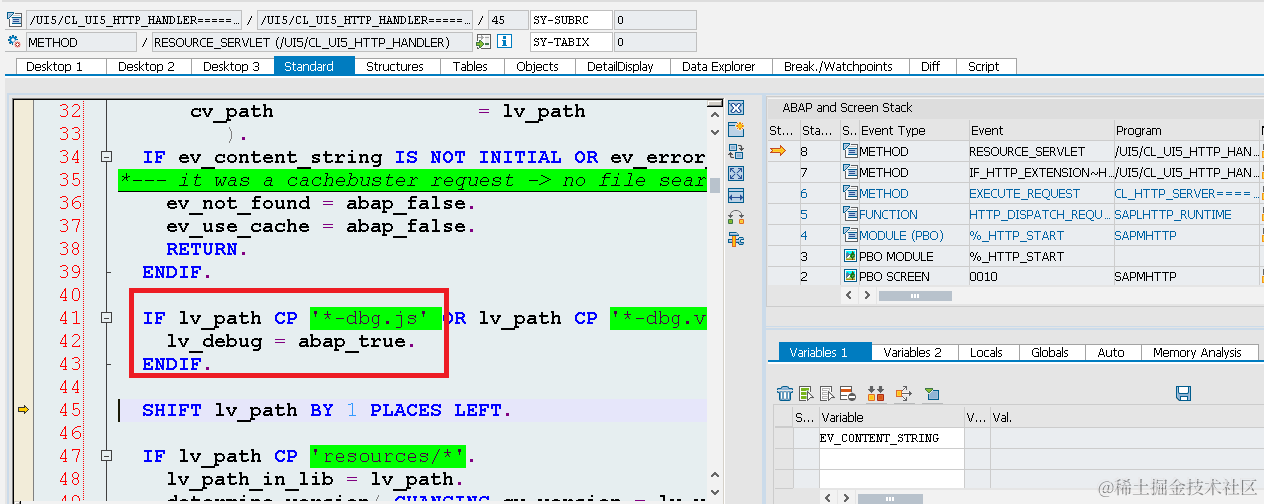
Task: Switch to the Desktop 1 tab
Action: pyautogui.click(x=61, y=66)
